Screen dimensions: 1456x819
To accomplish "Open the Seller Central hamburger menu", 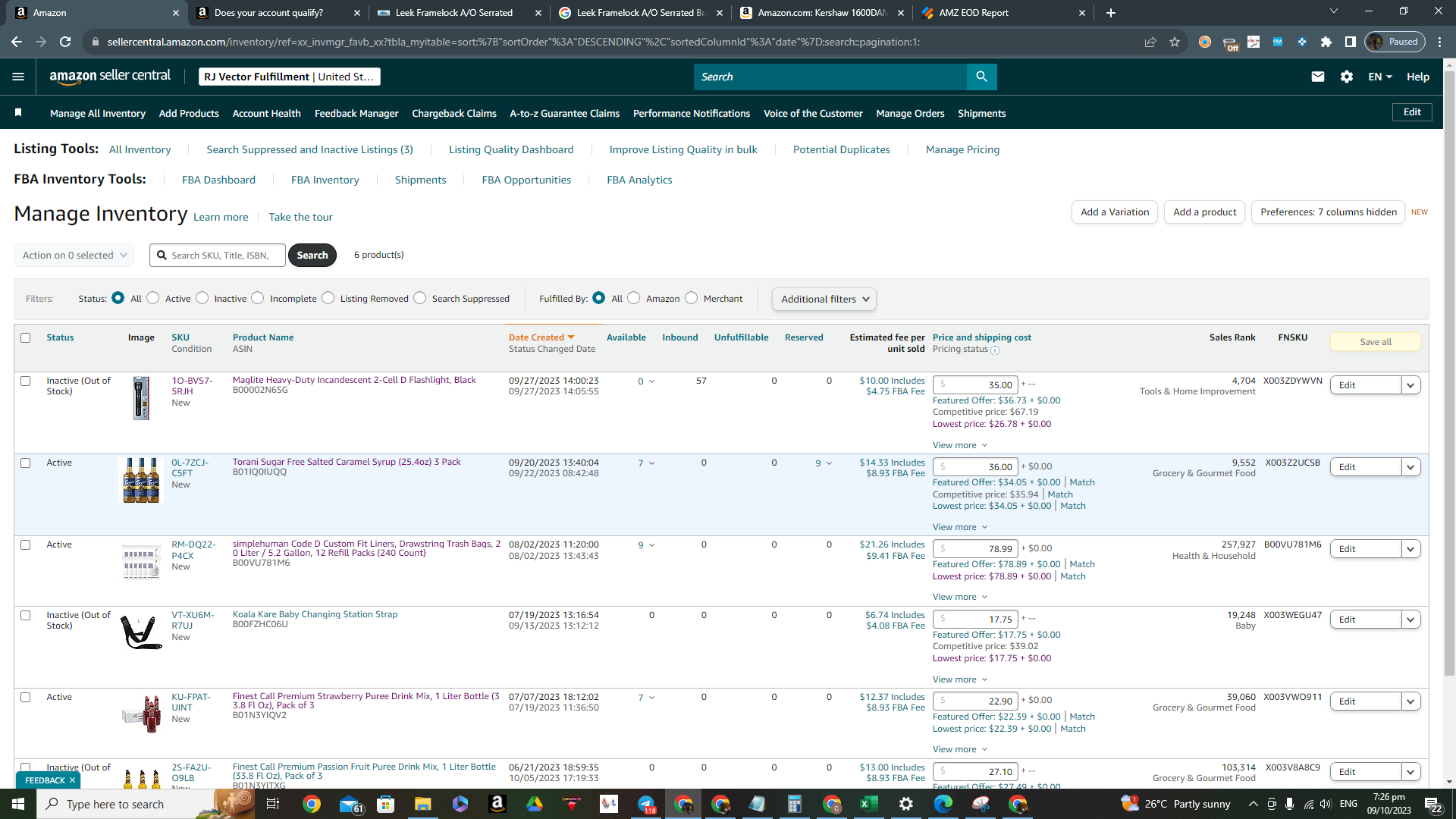I will (x=18, y=77).
